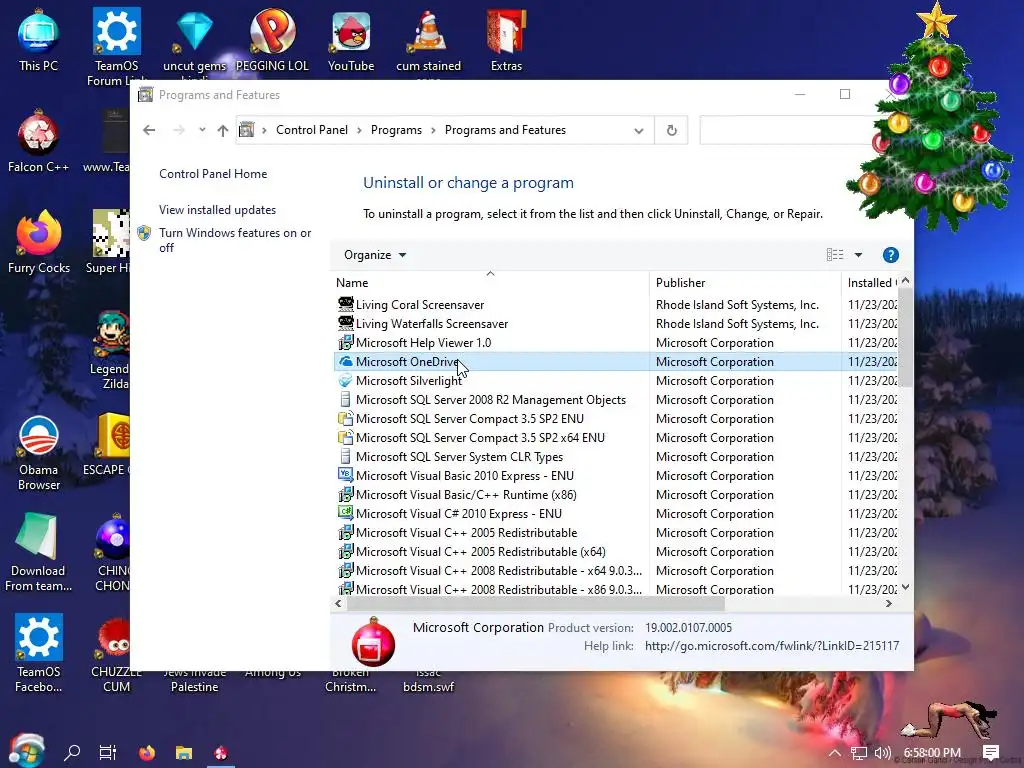The width and height of the screenshot is (1024, 768).
Task: Click the taskbar volume speaker icon
Action: pyautogui.click(x=882, y=753)
